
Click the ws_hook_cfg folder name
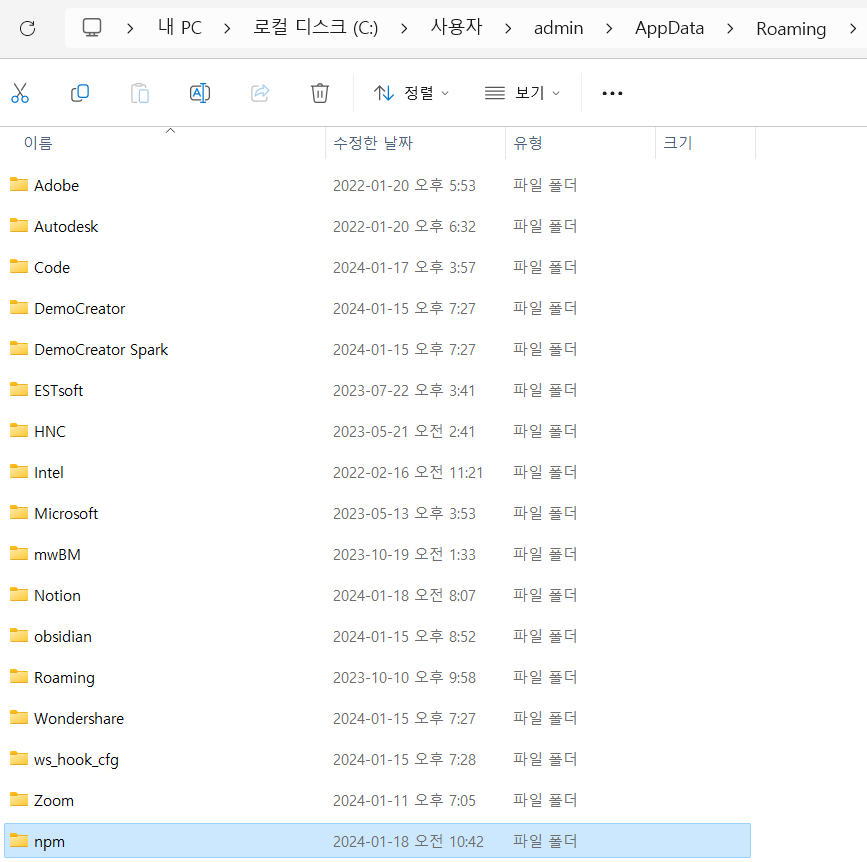tap(76, 760)
